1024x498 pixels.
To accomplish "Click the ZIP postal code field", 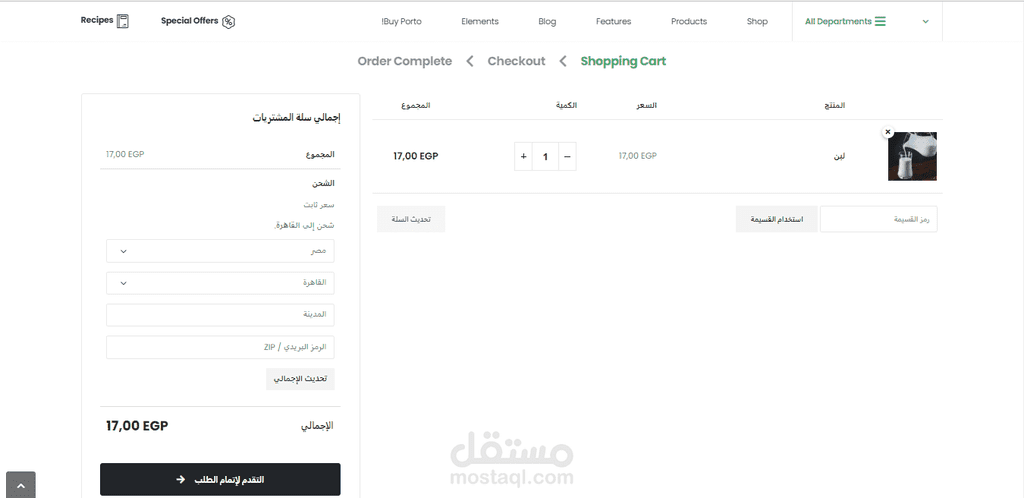I will click(x=220, y=347).
